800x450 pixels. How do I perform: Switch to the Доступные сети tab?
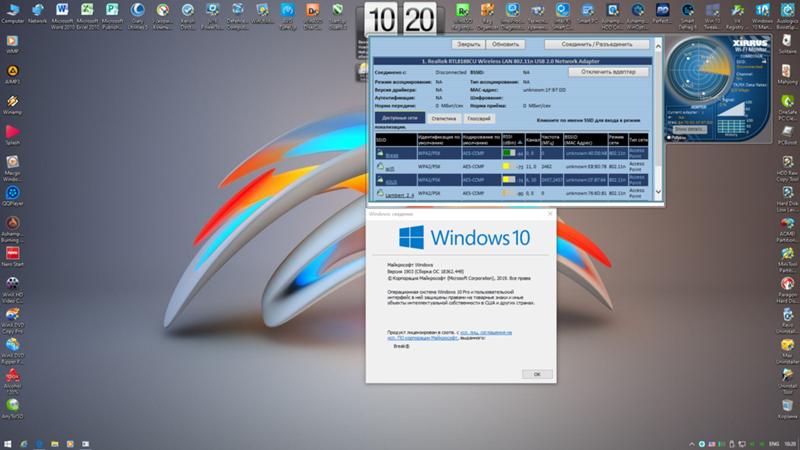399,118
